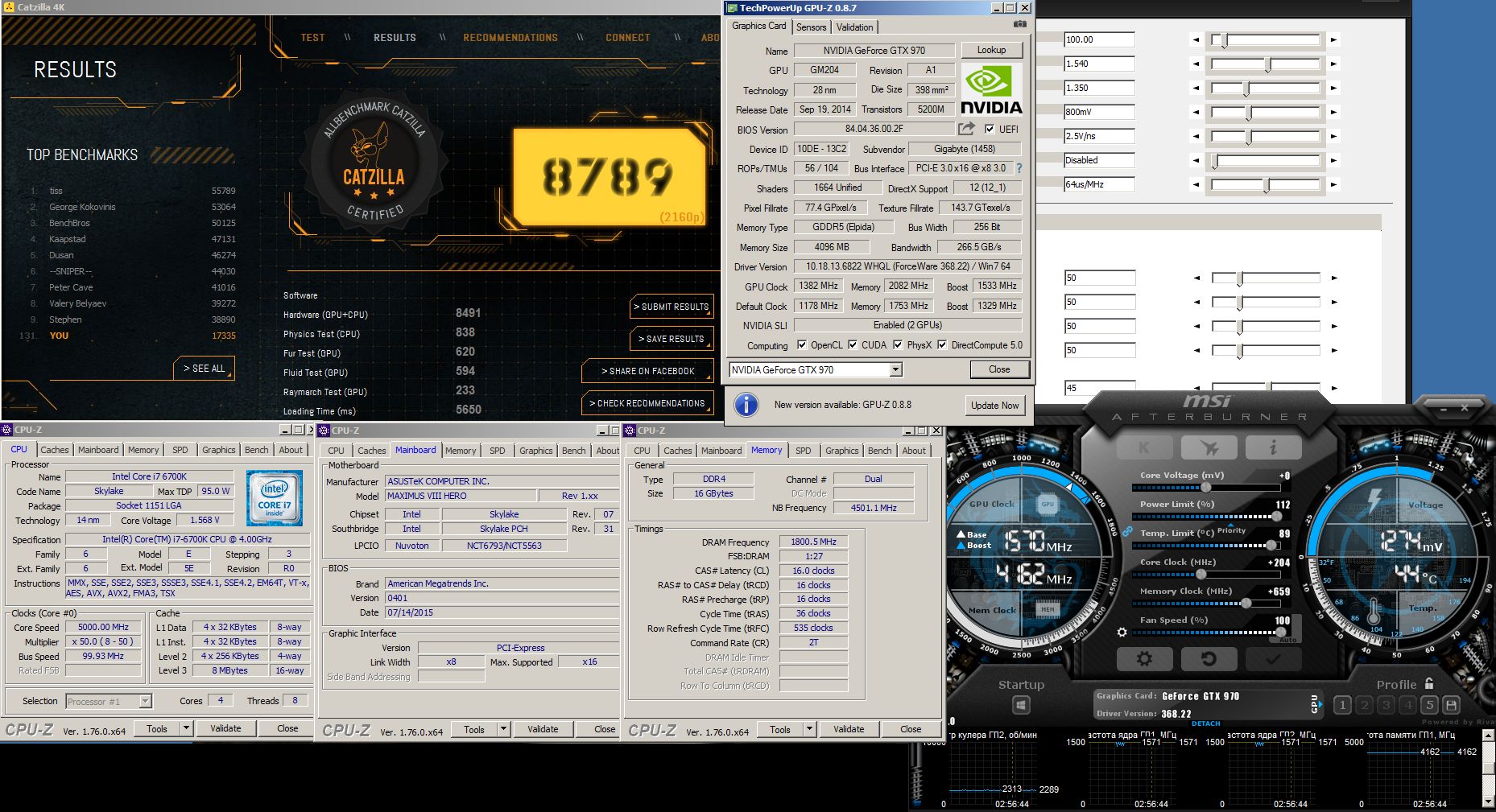Apply Afterburner settings with the checkmark button
The height and width of the screenshot is (812, 1496).
[1273, 659]
